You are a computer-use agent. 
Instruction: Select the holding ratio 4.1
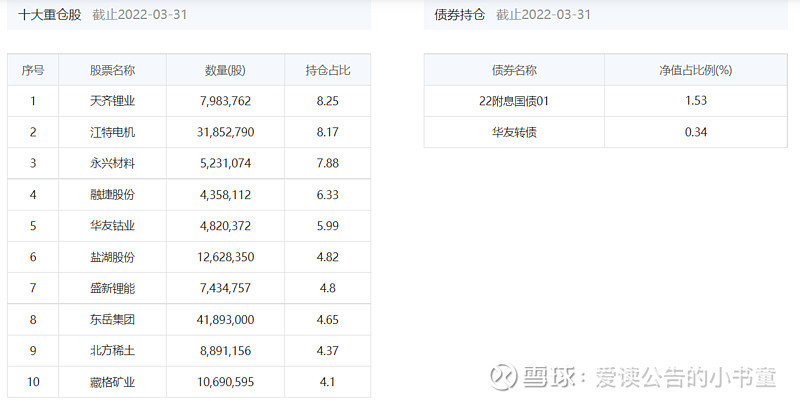(328, 382)
